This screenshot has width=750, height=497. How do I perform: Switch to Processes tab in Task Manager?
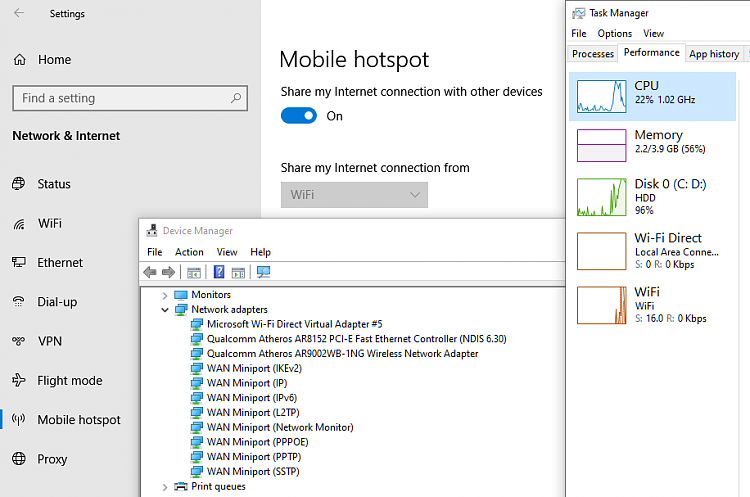593,54
